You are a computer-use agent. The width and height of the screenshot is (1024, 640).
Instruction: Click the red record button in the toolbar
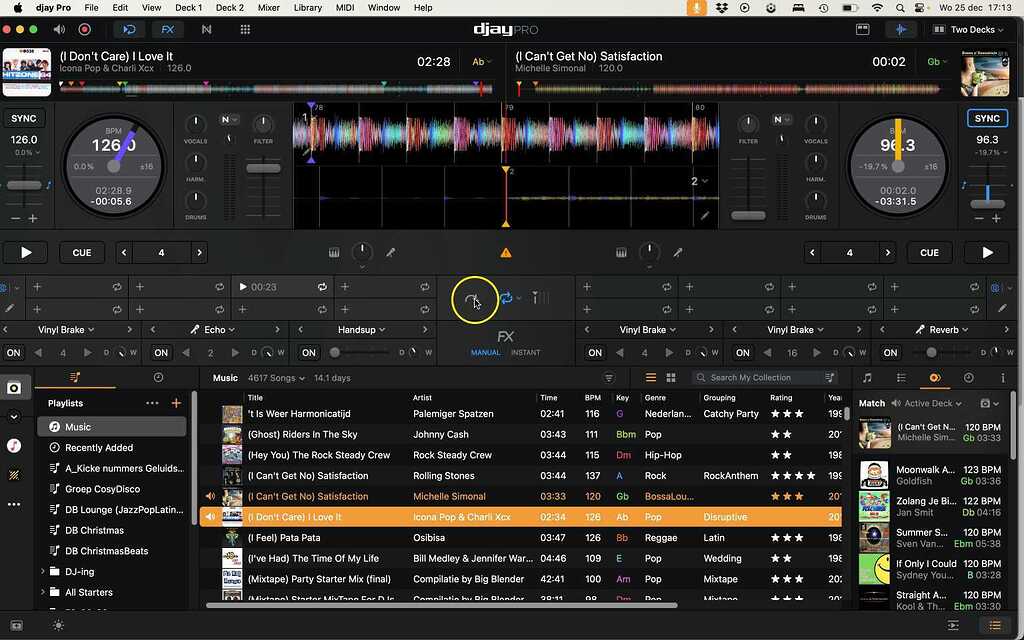(x=84, y=30)
